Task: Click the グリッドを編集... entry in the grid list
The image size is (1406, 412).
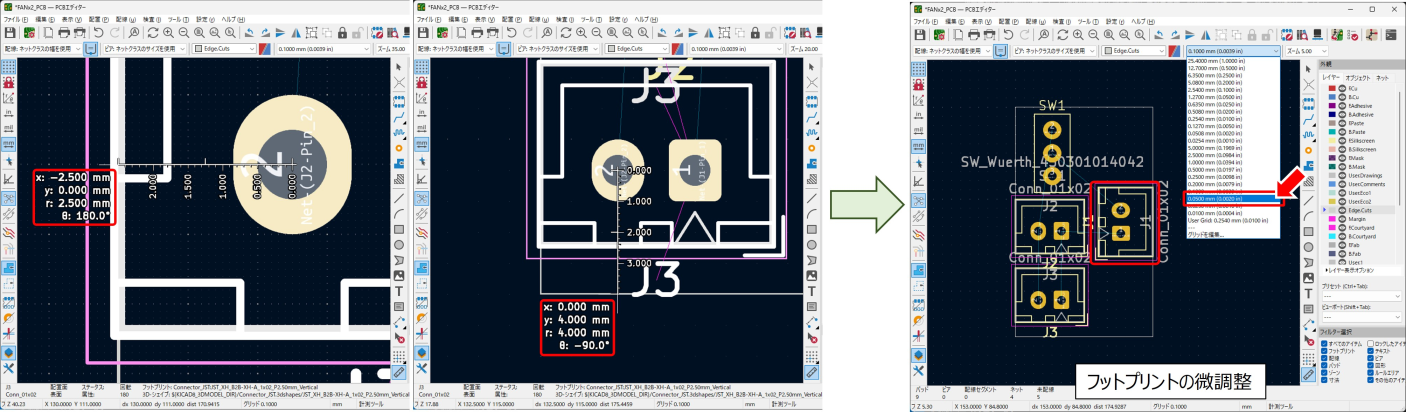Action: tap(1207, 233)
